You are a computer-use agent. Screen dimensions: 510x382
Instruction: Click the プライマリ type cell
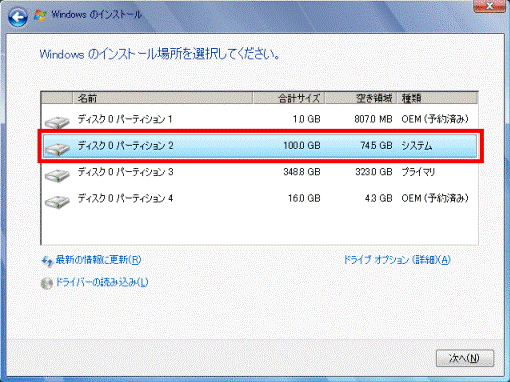(418, 172)
